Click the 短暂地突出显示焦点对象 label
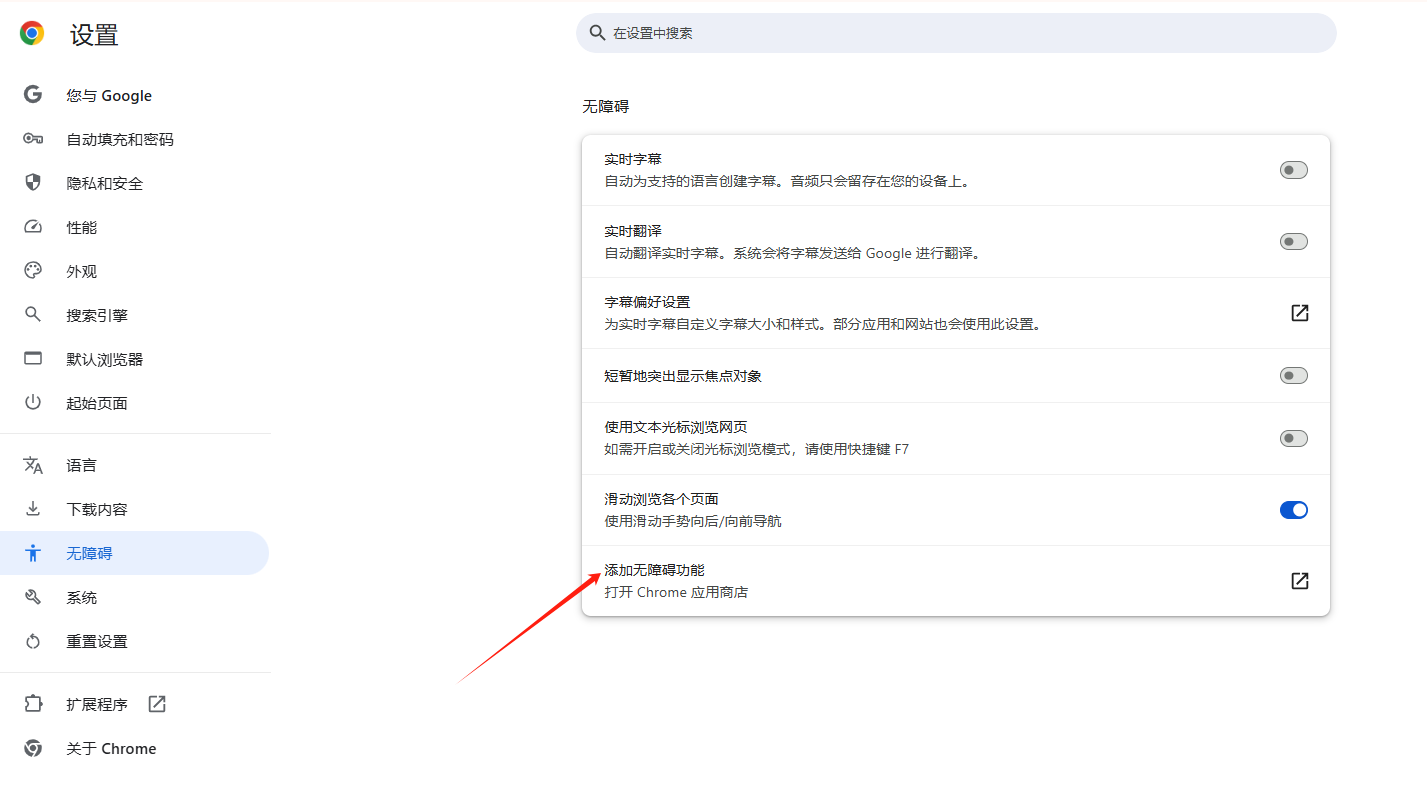This screenshot has height=809, width=1427. pos(683,376)
